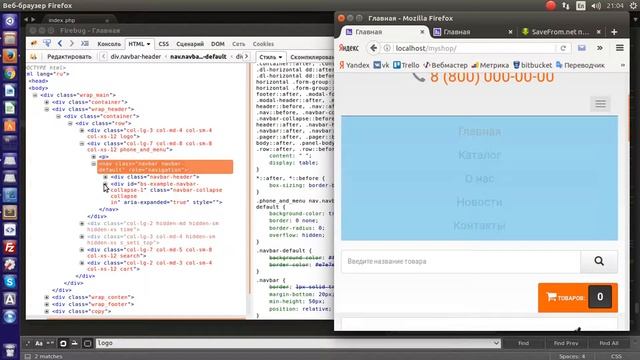Screen dimensions: 640x360
Task: Click the Редактировать button in Firebug
Action: point(69,56)
